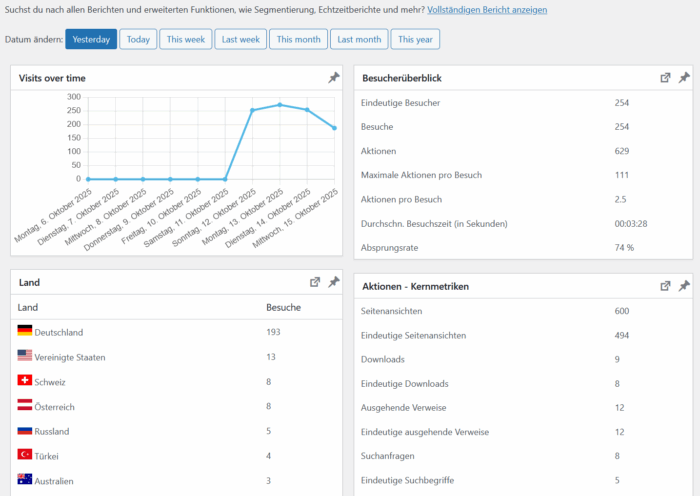Select the Yesterday date range

(x=91, y=39)
